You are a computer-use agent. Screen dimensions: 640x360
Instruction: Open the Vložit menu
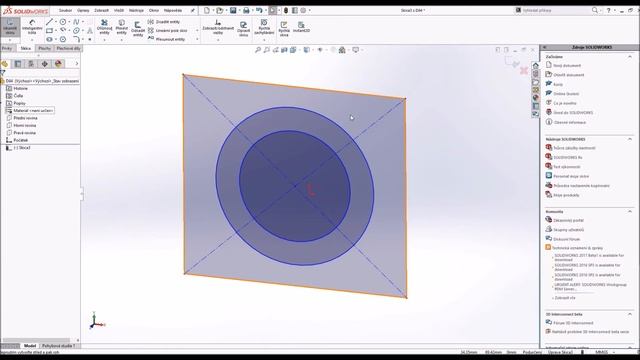point(119,10)
